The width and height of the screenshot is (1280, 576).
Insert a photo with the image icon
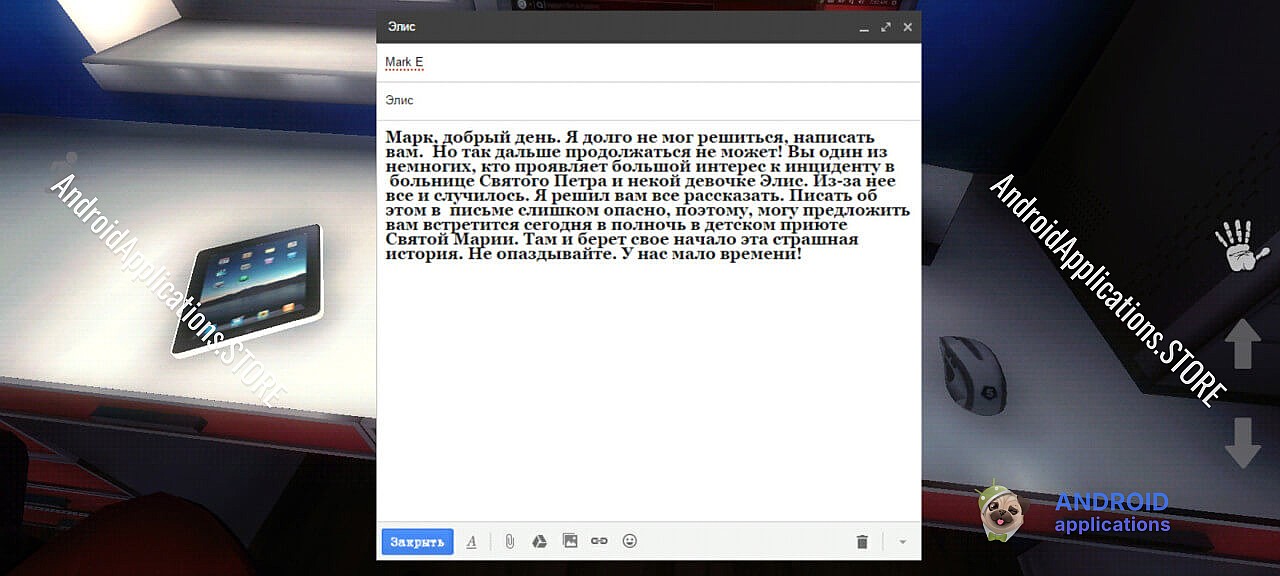[570, 541]
